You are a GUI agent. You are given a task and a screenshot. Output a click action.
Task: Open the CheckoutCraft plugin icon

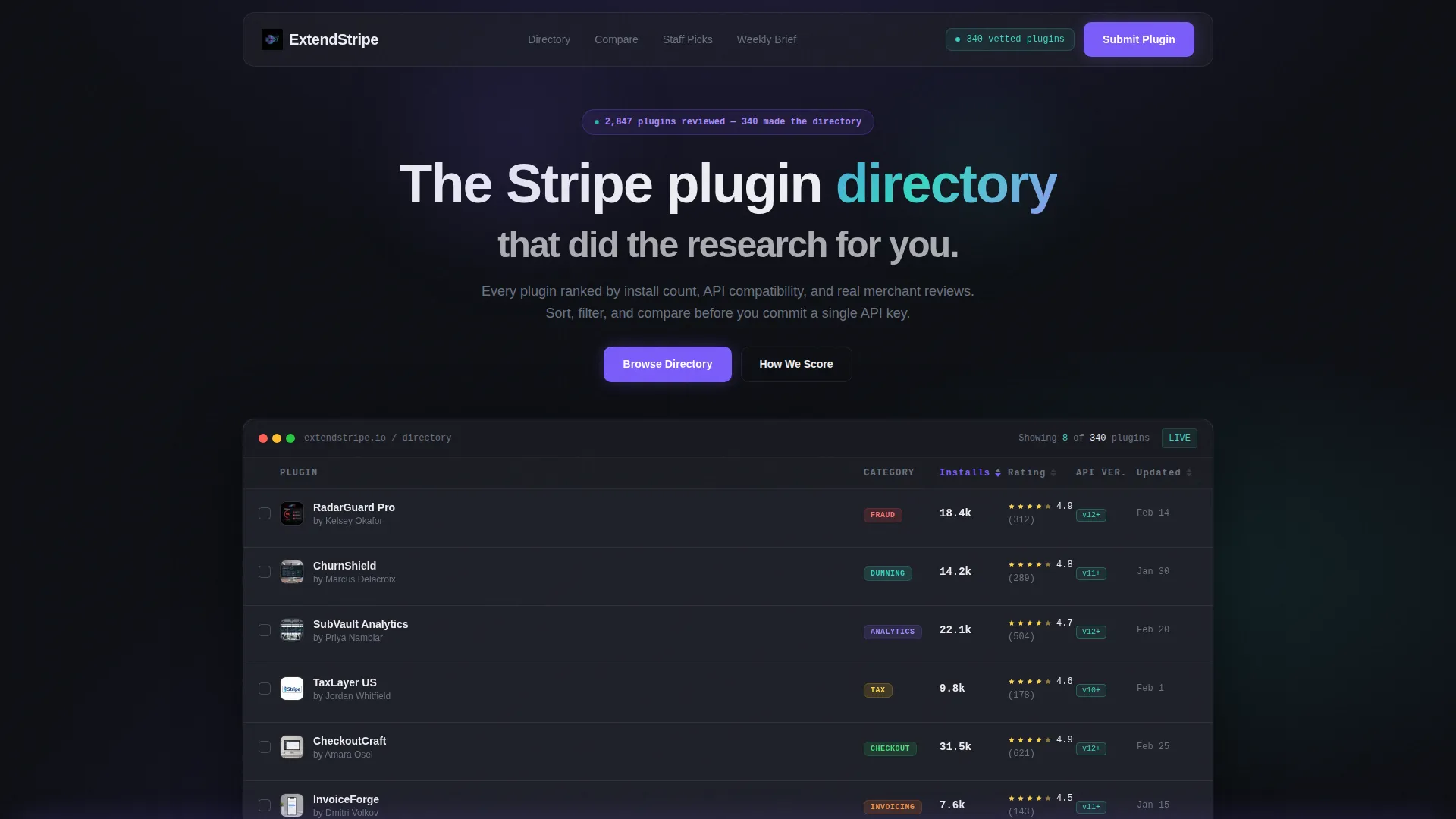pyautogui.click(x=292, y=747)
